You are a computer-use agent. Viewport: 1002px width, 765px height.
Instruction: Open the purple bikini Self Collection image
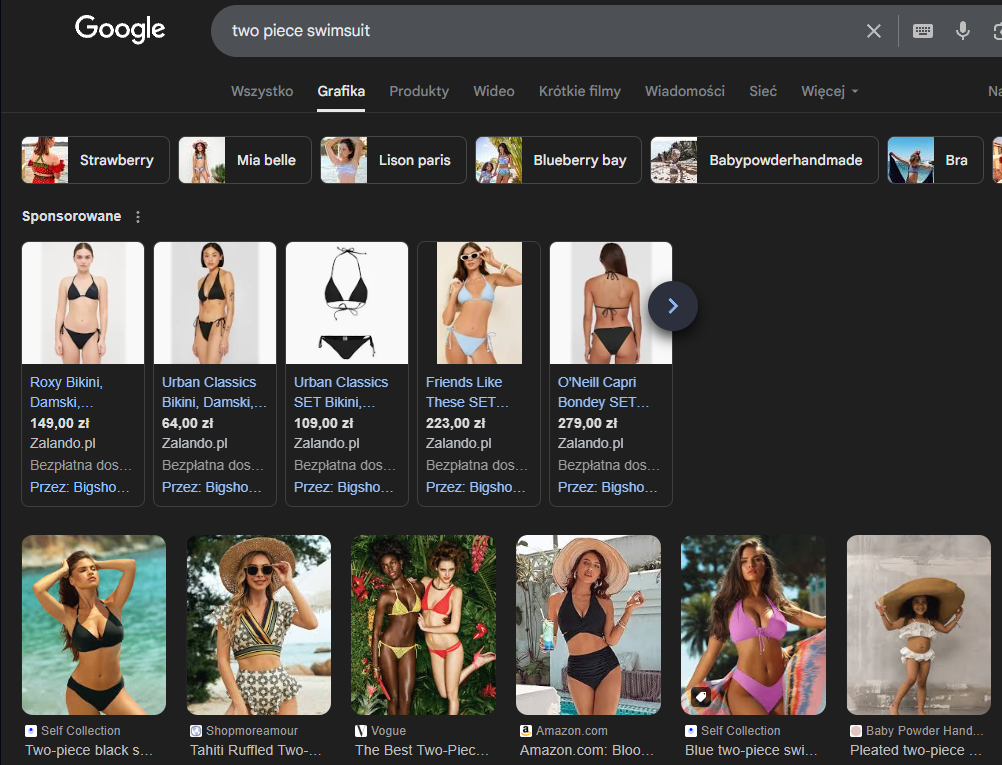coord(753,624)
